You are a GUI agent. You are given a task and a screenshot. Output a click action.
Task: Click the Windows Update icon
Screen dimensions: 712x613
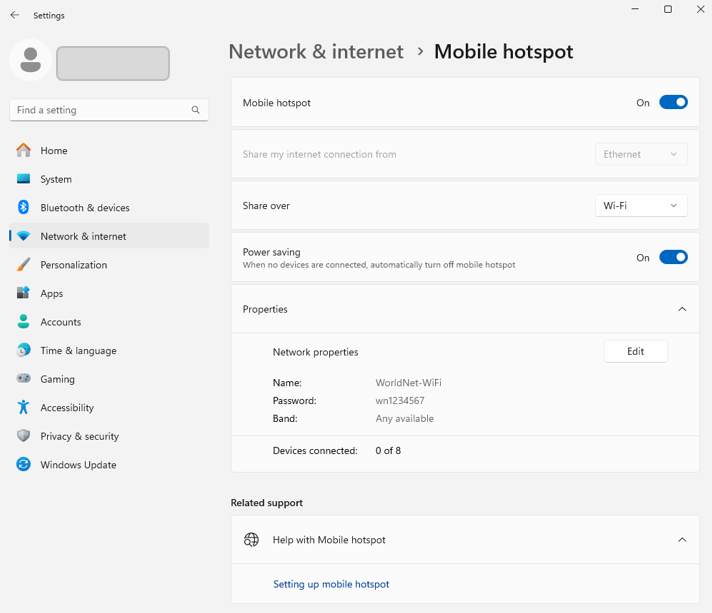pos(23,465)
